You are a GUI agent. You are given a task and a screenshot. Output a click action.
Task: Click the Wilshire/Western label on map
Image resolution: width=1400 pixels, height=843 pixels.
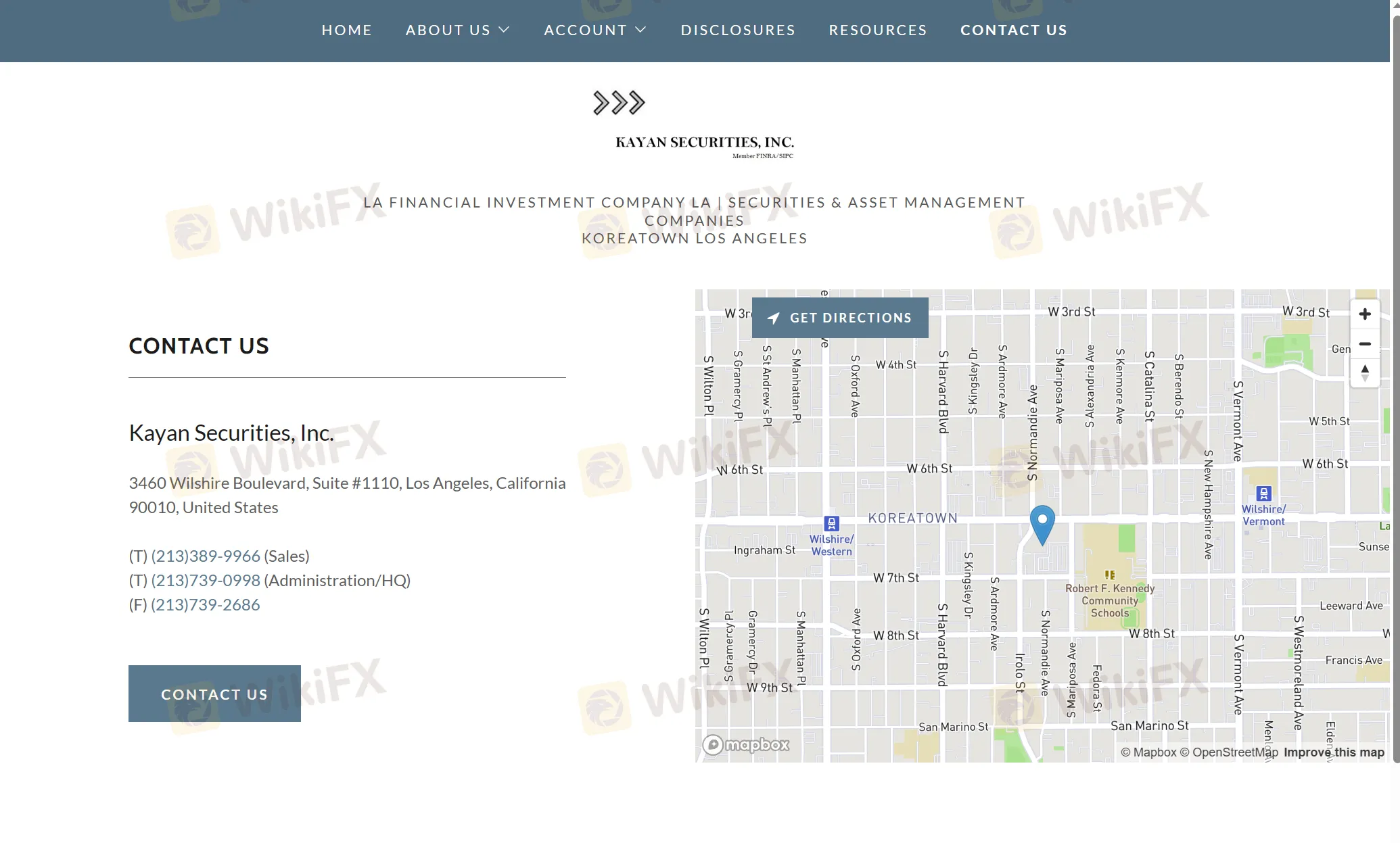click(x=832, y=545)
